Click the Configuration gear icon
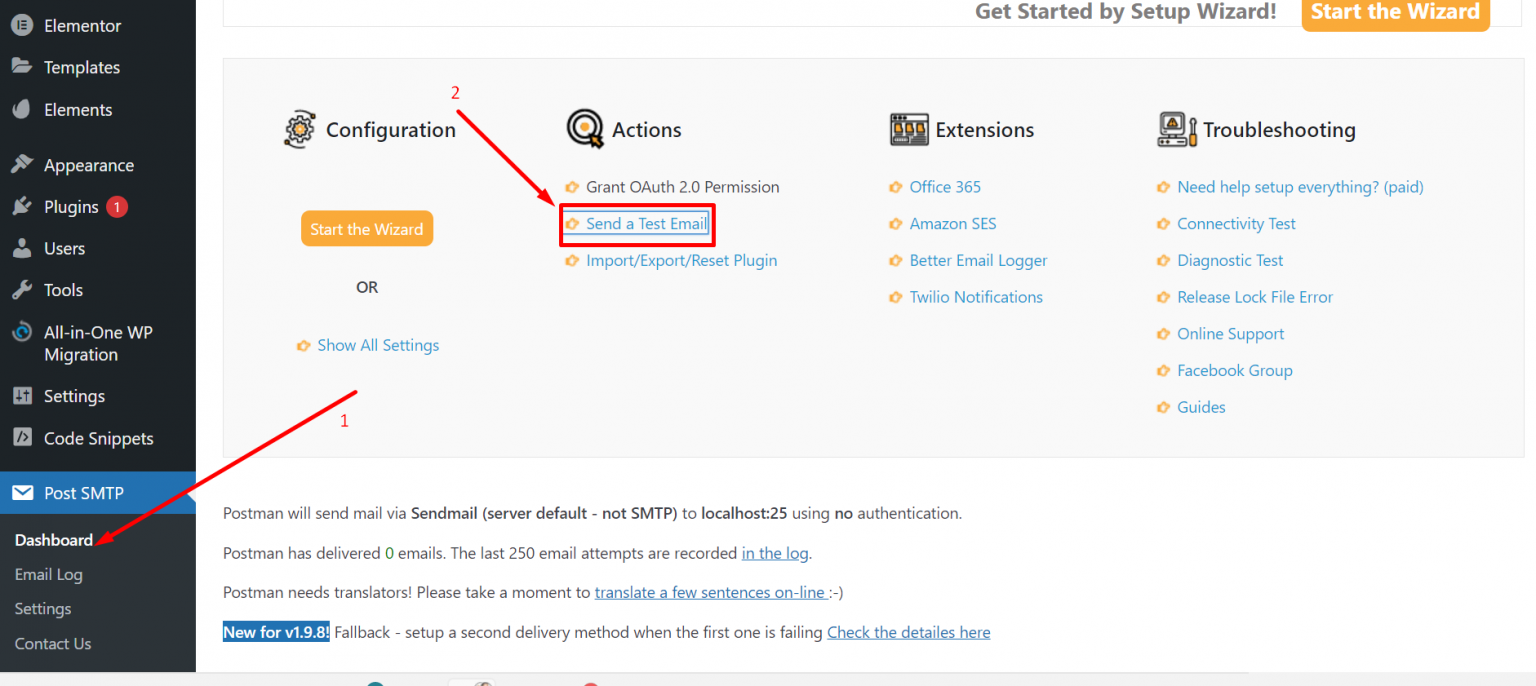 299,128
